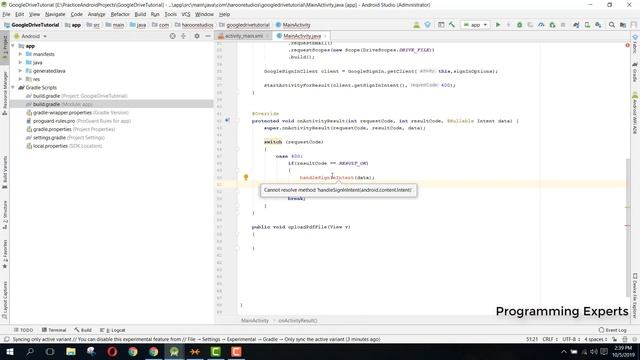Switch to the activity_main.xml tab
640x360 pixels.
coord(244,36)
